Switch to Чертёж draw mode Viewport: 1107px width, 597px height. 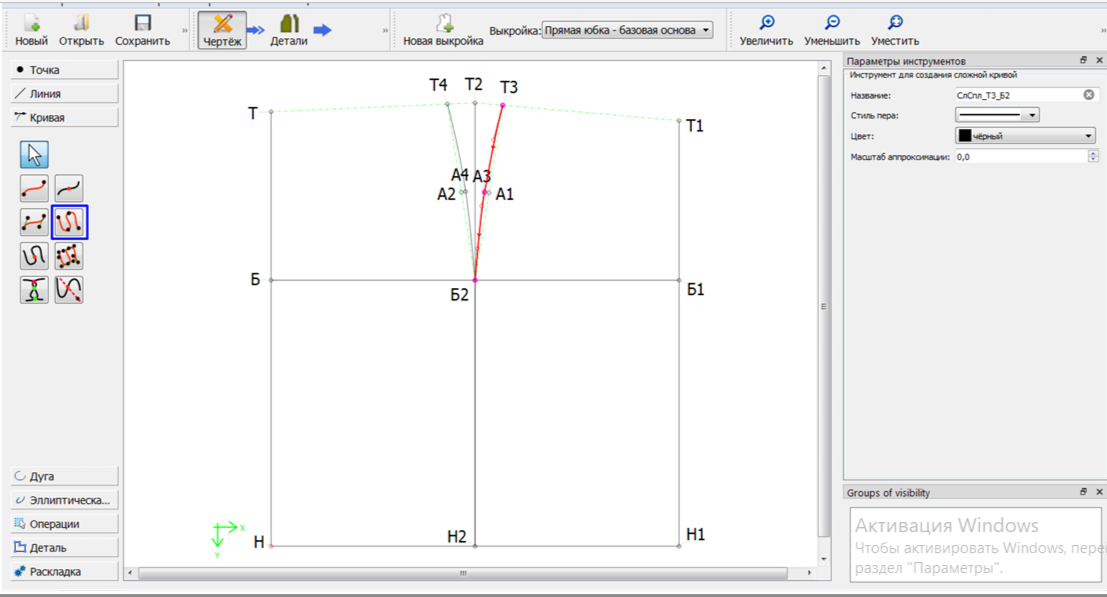tap(222, 31)
